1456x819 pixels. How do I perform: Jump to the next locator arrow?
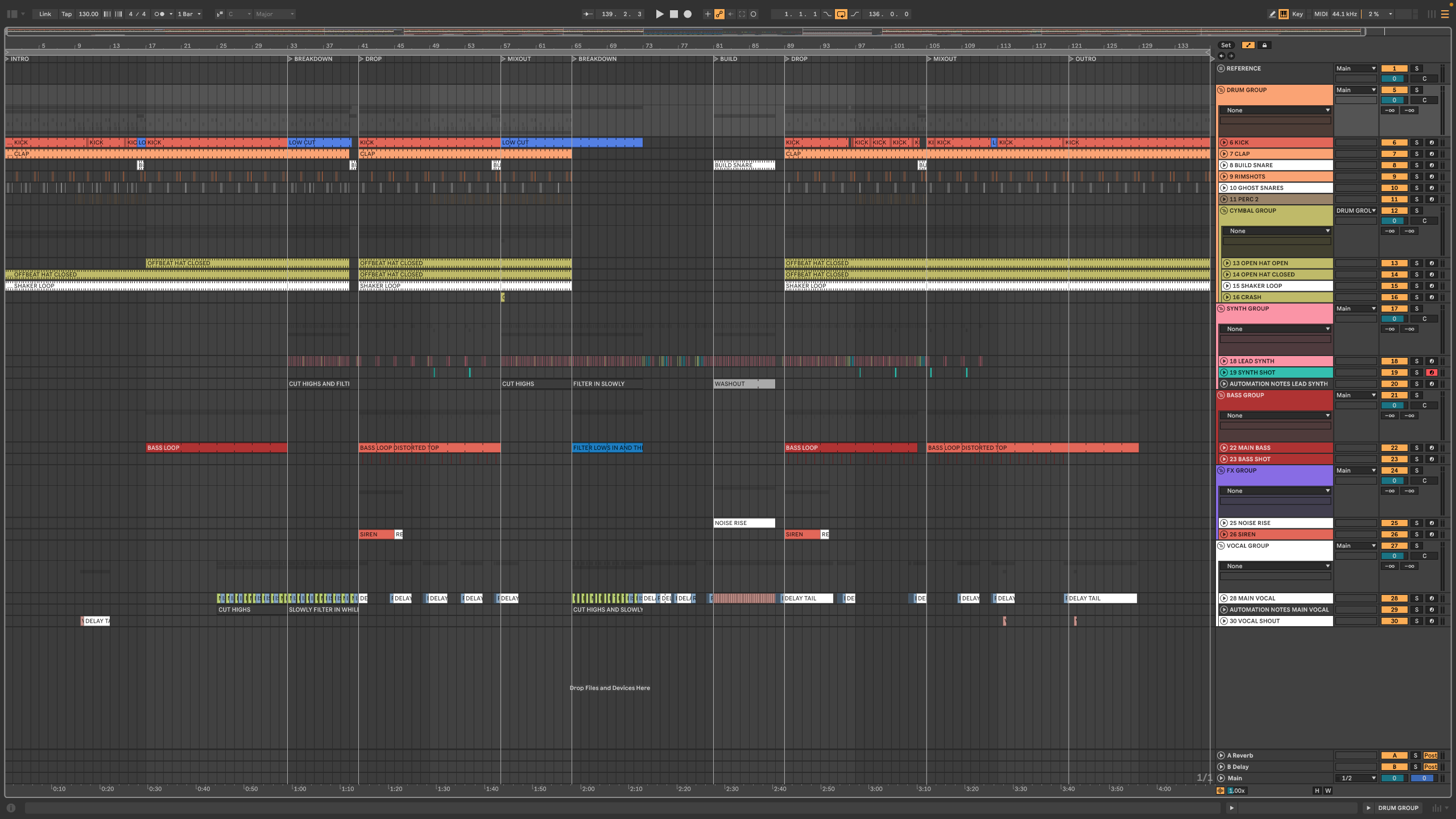pyautogui.click(x=1231, y=56)
